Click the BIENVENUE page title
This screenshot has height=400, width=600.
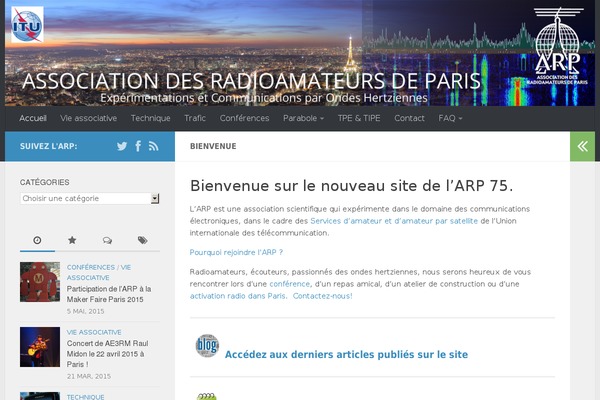point(213,146)
